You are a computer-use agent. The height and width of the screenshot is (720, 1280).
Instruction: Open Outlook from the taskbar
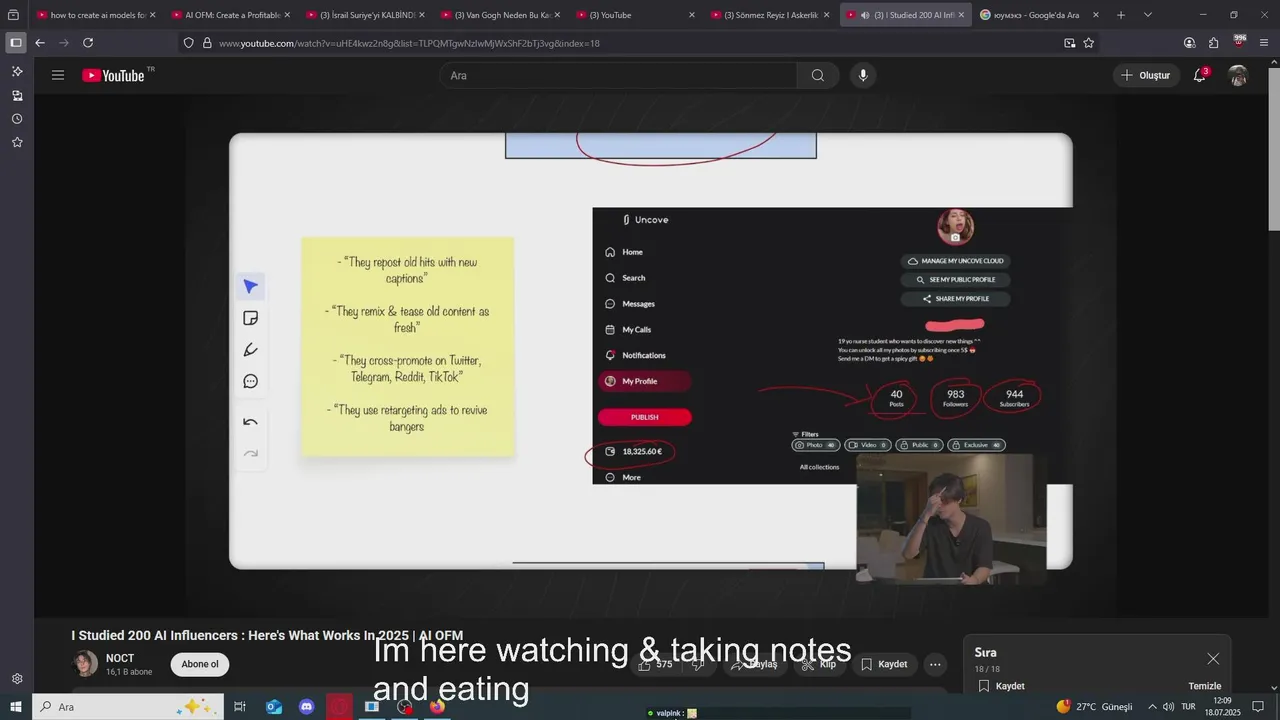(x=274, y=707)
